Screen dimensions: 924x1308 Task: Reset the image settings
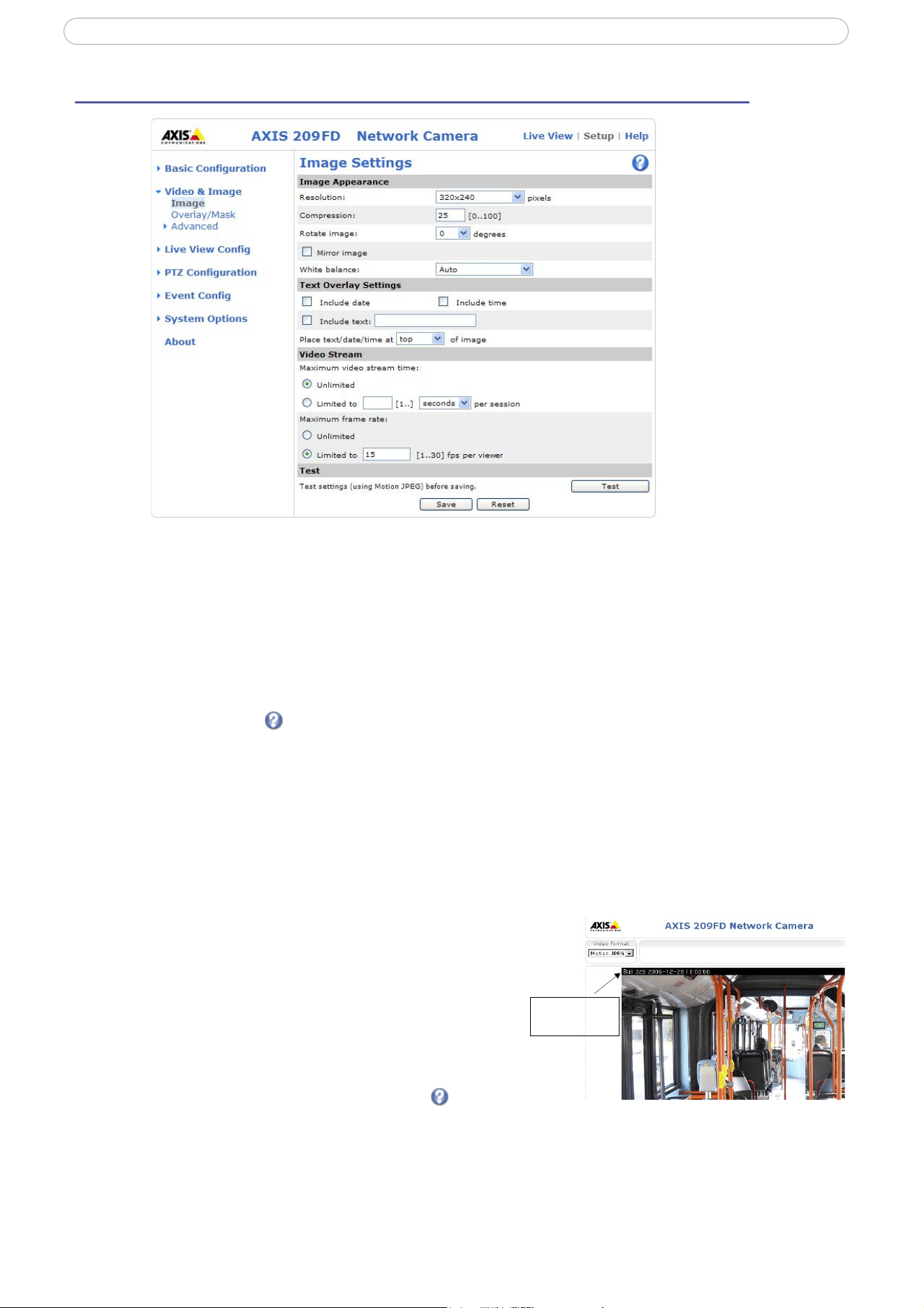coord(503,504)
